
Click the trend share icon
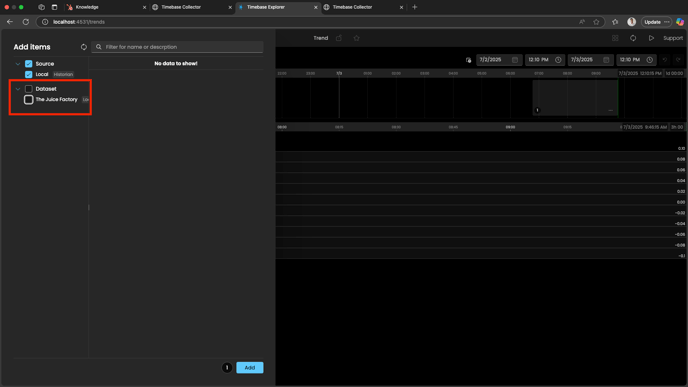point(339,38)
